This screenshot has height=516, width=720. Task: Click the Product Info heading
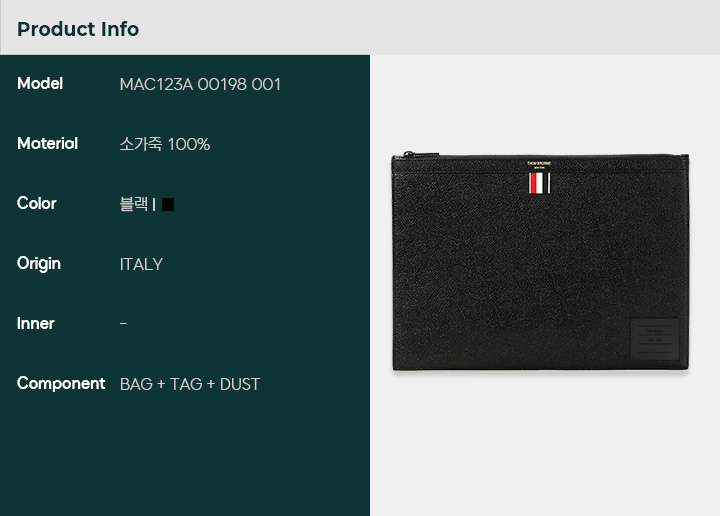click(78, 29)
